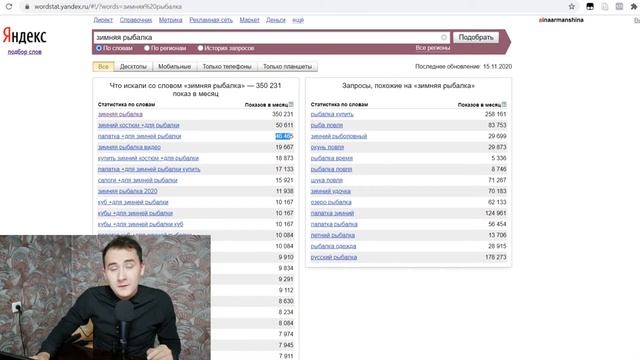Open 'зимняя рыбалка видео' link
The width and height of the screenshot is (640, 360).
129,147
